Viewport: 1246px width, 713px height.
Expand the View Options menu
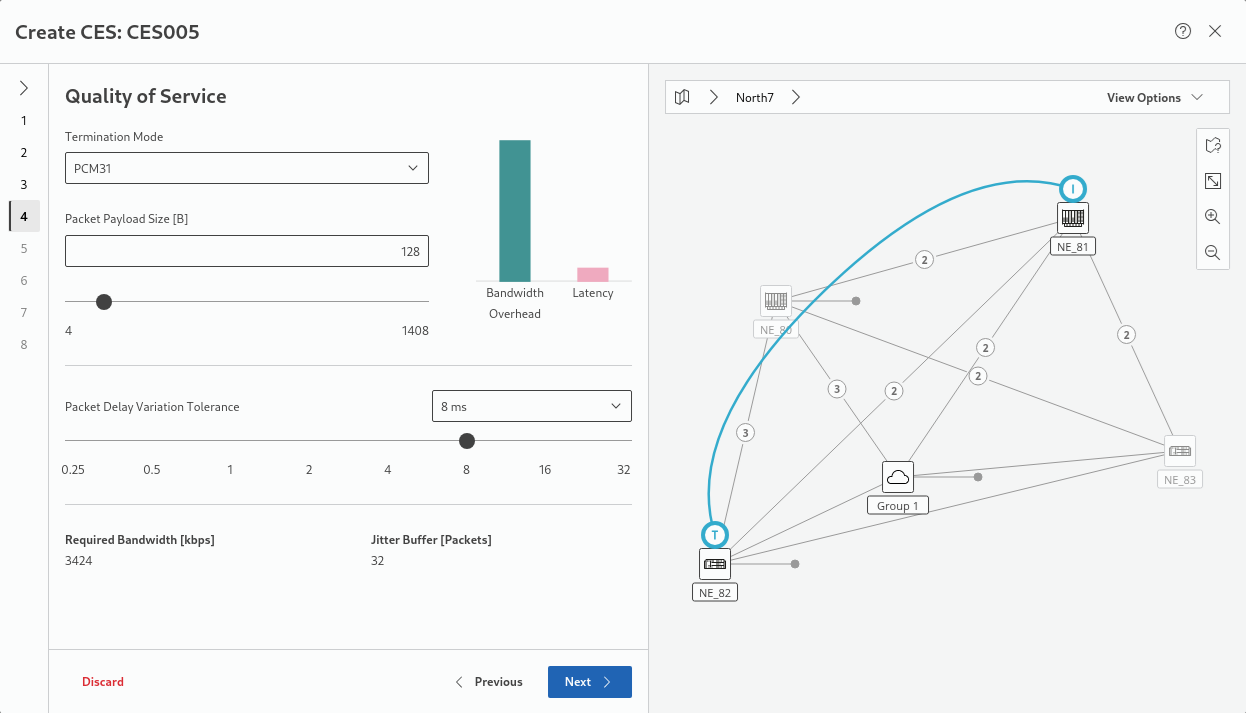(1153, 98)
